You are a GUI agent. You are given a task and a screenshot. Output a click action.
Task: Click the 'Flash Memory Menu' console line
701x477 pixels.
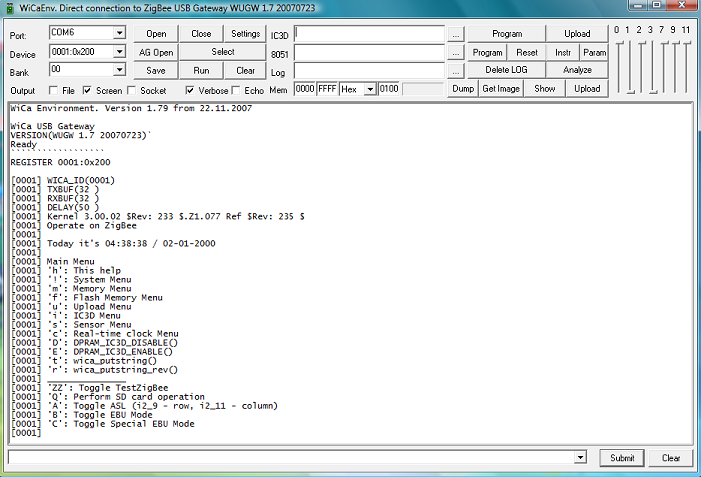point(118,297)
